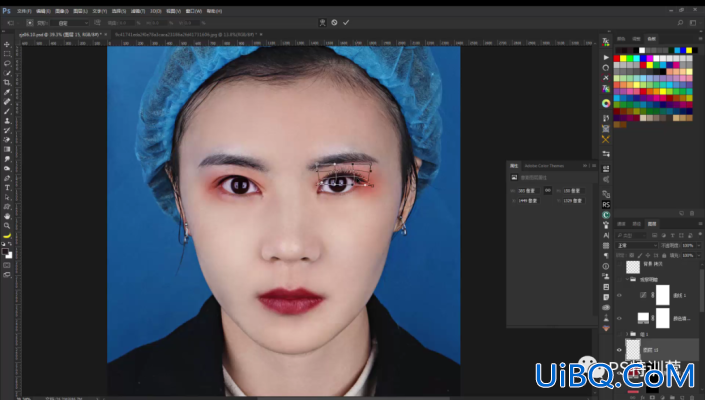The height and width of the screenshot is (400, 705).
Task: Switch between free transform and warp modes
Action: tap(322, 22)
